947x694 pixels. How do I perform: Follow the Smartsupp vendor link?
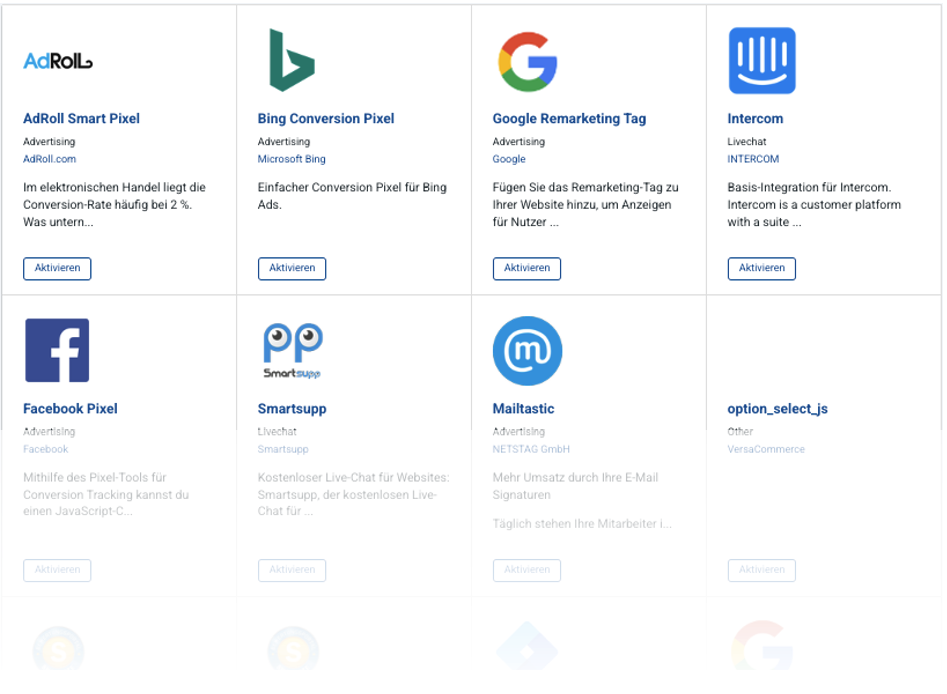click(283, 449)
